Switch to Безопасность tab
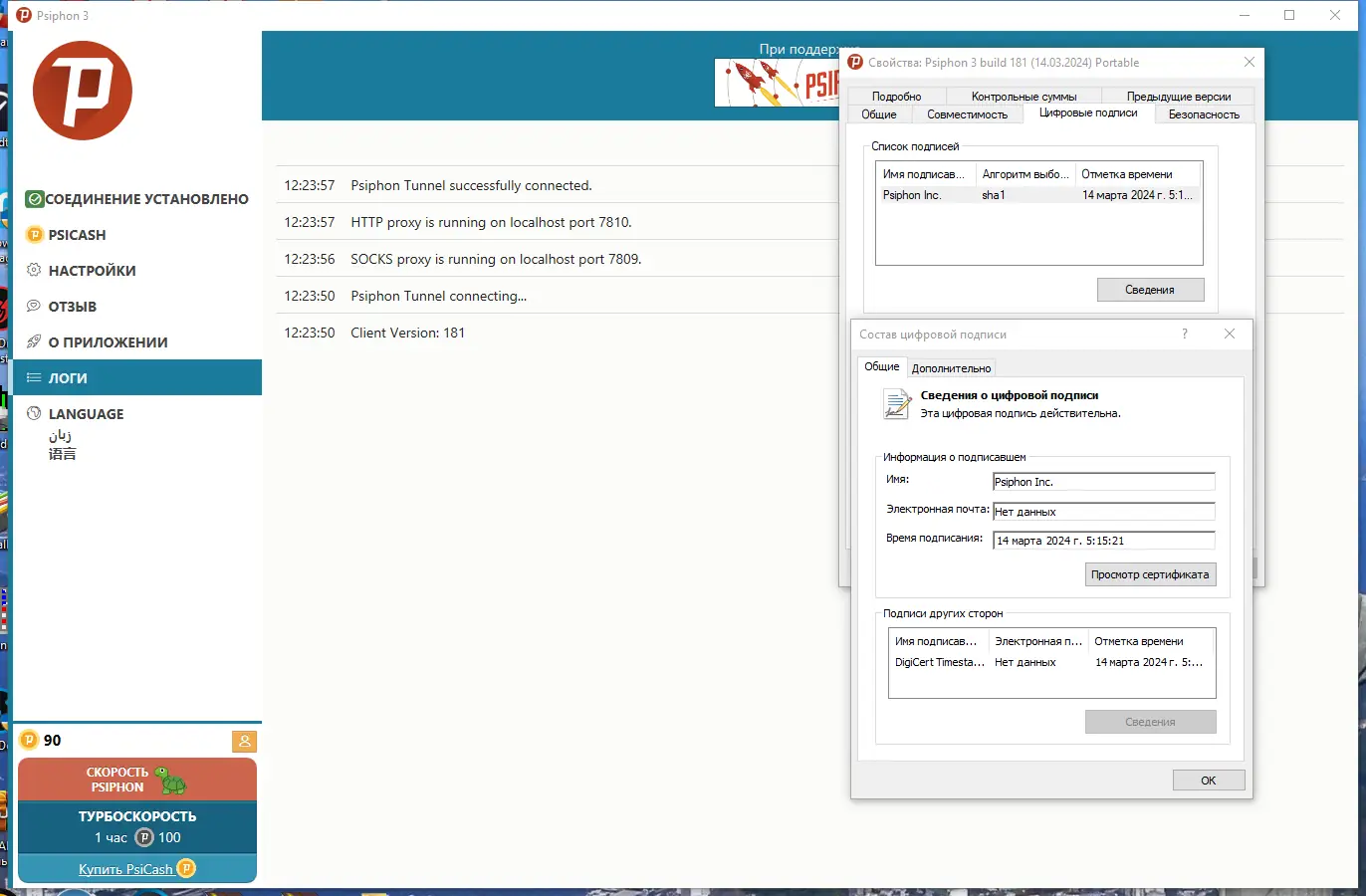This screenshot has height=896, width=1366. click(1204, 114)
